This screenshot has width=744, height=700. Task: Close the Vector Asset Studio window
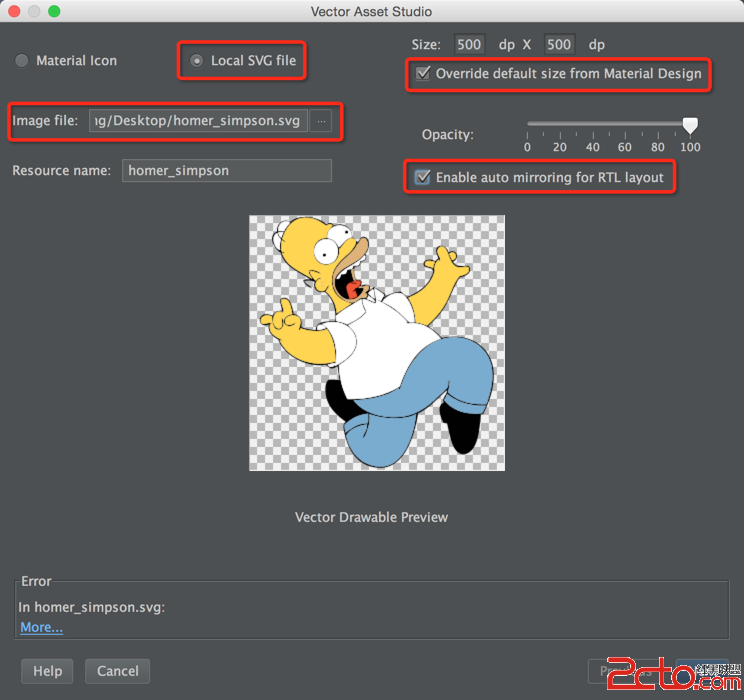(x=14, y=11)
